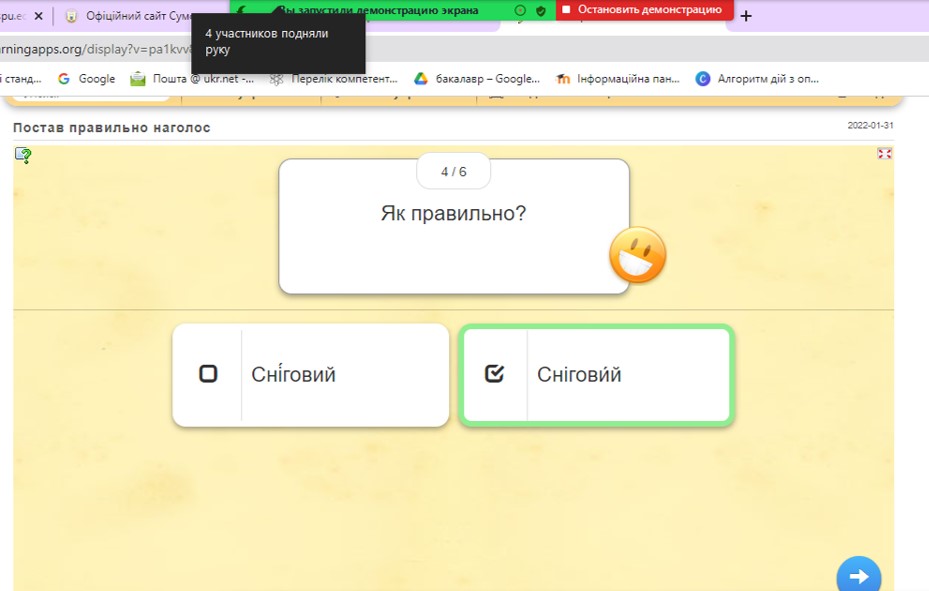The height and width of the screenshot is (591, 929).
Task: Open the Google bookmark
Action: click(86, 79)
